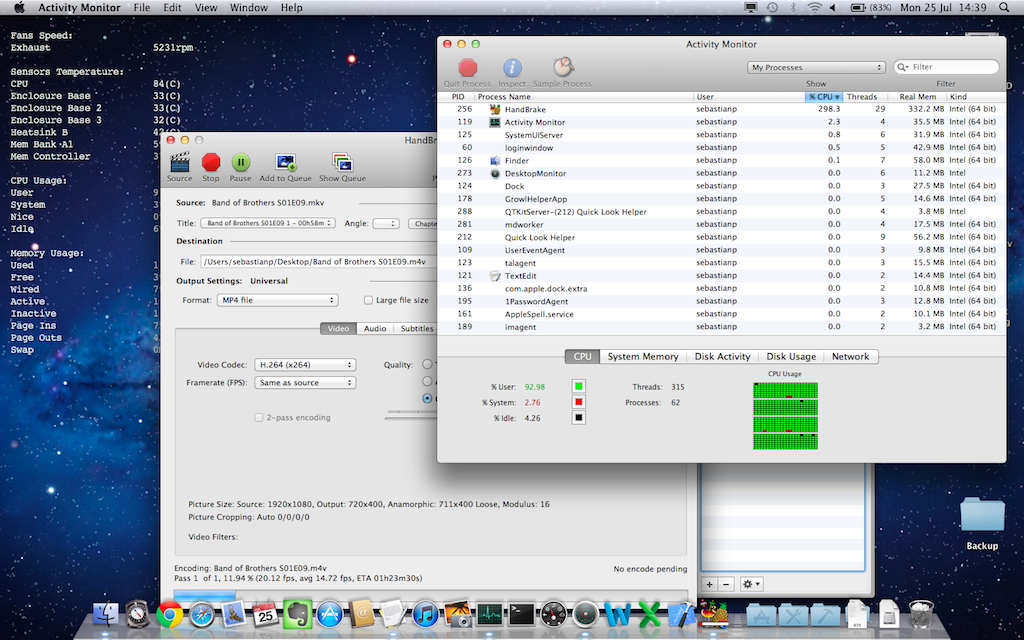
Task: Select the Audio tab in HandBrake
Action: 375,328
